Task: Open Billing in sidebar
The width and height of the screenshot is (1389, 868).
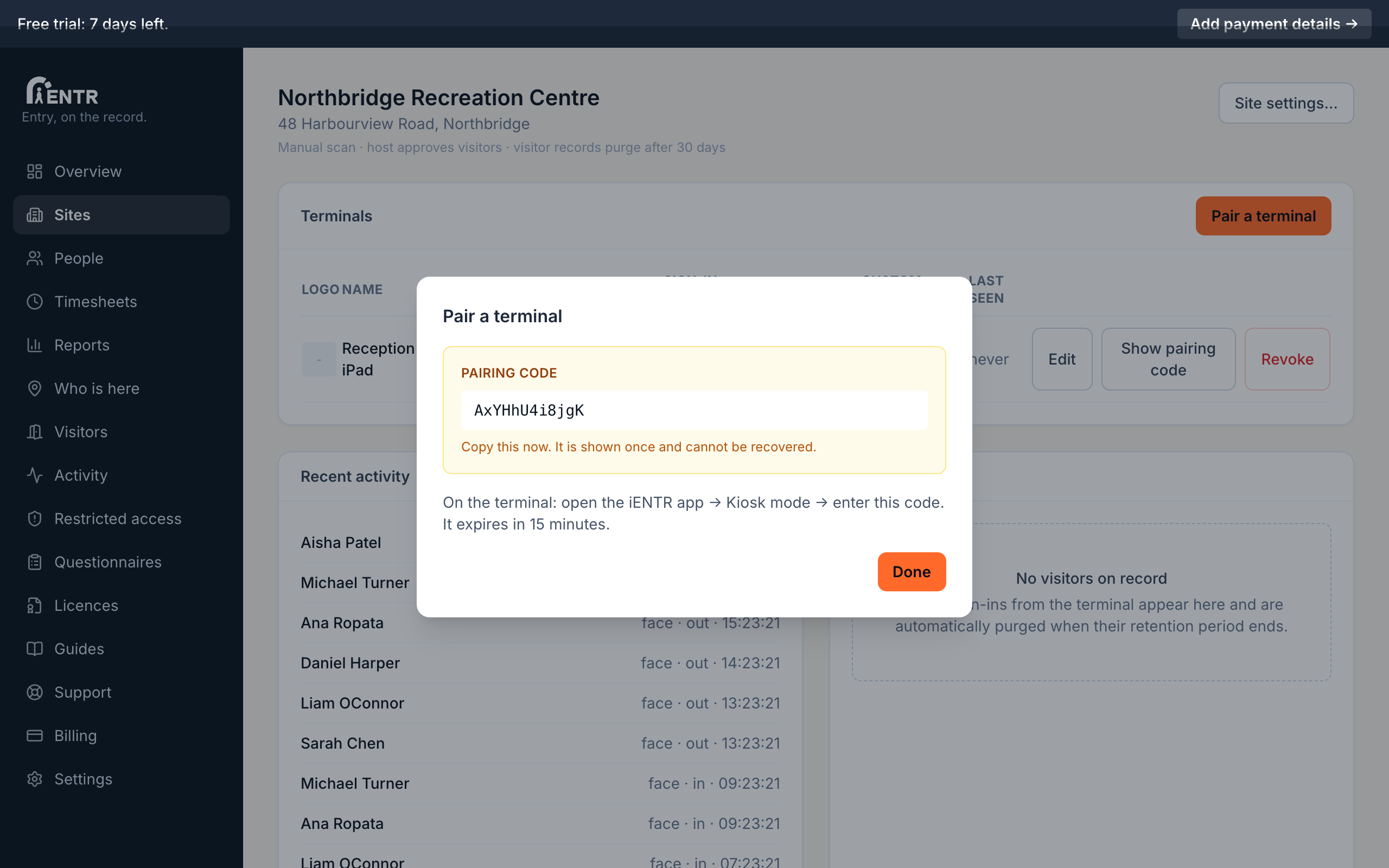Action: click(121, 736)
